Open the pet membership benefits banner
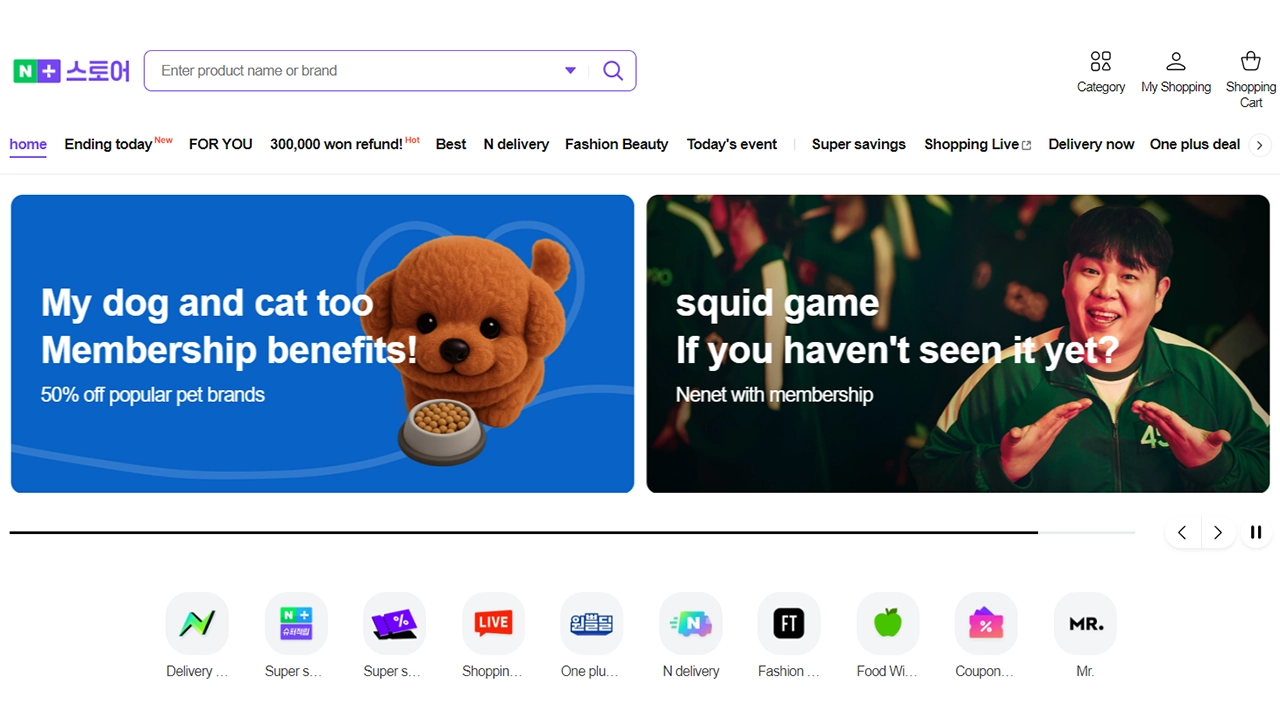 click(322, 344)
